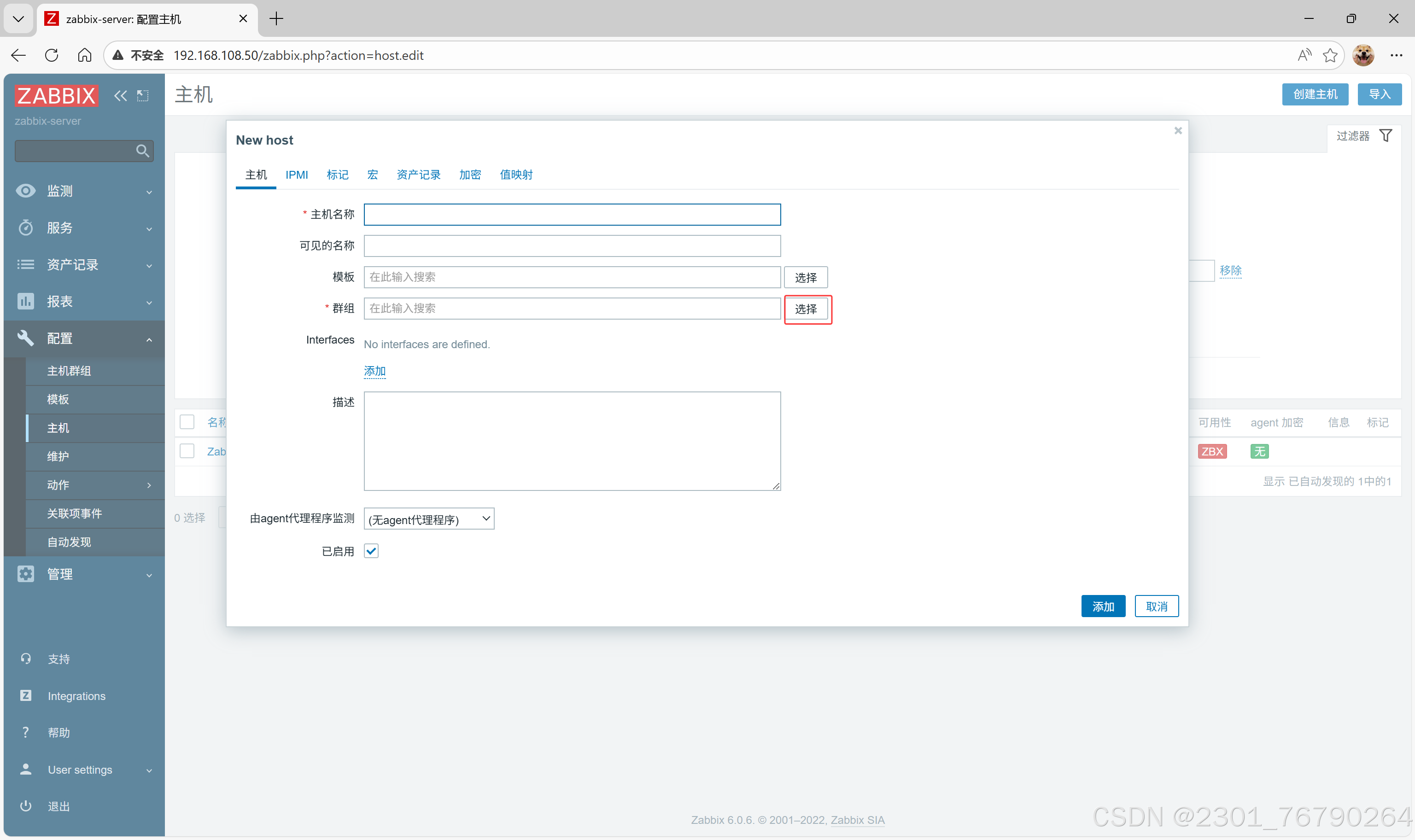Click the filter funnel icon
The width and height of the screenshot is (1415, 840).
tap(1385, 136)
